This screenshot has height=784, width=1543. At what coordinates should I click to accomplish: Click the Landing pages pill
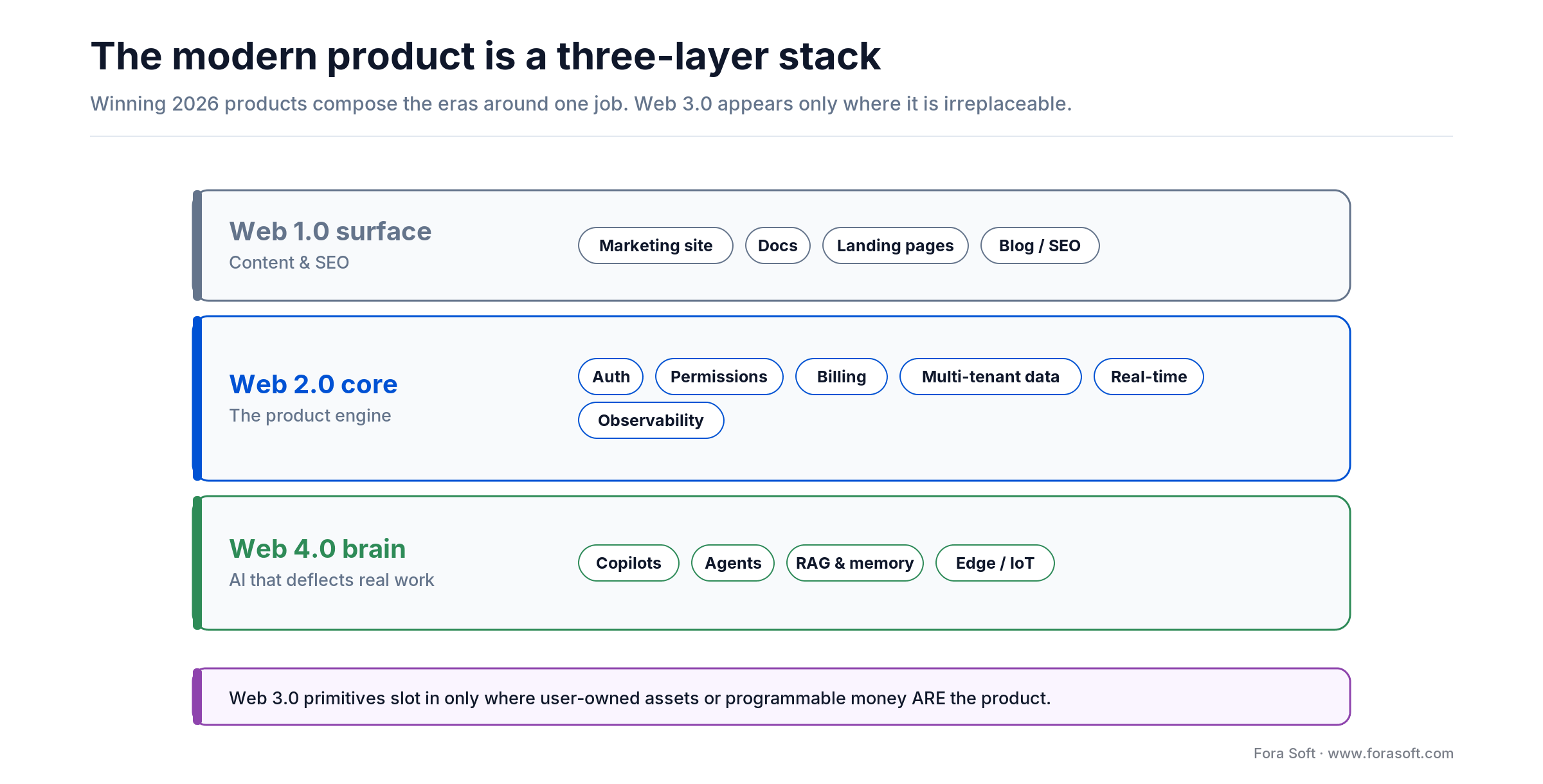[x=895, y=245]
